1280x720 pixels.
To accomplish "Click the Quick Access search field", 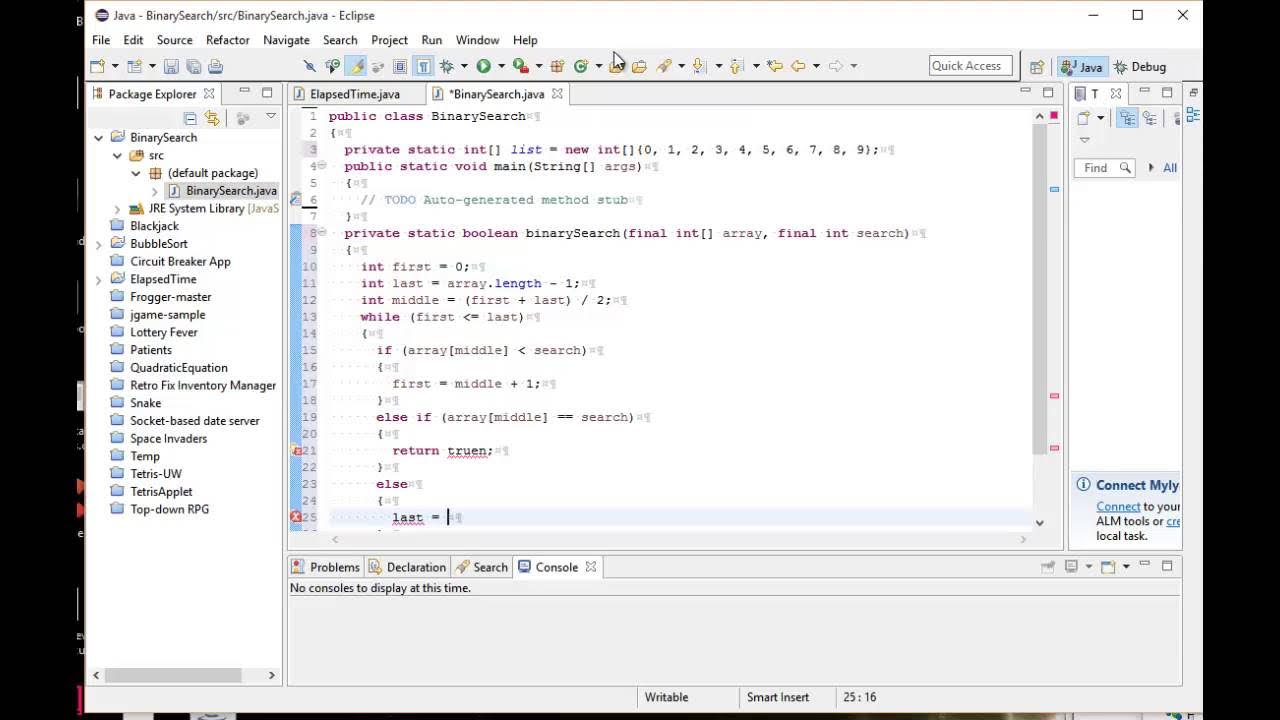I will click(x=970, y=66).
